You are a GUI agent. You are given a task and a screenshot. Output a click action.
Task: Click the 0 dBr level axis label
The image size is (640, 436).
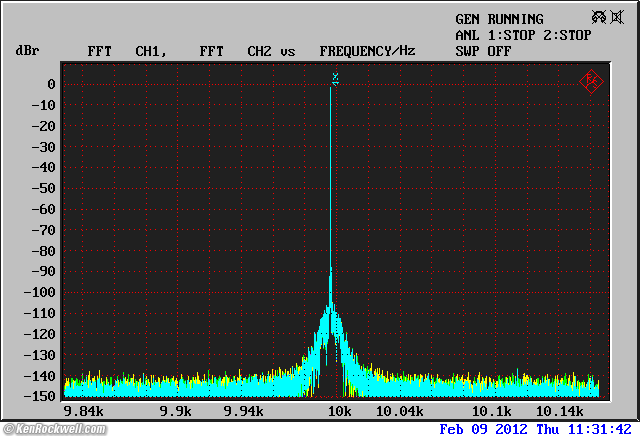coord(50,84)
